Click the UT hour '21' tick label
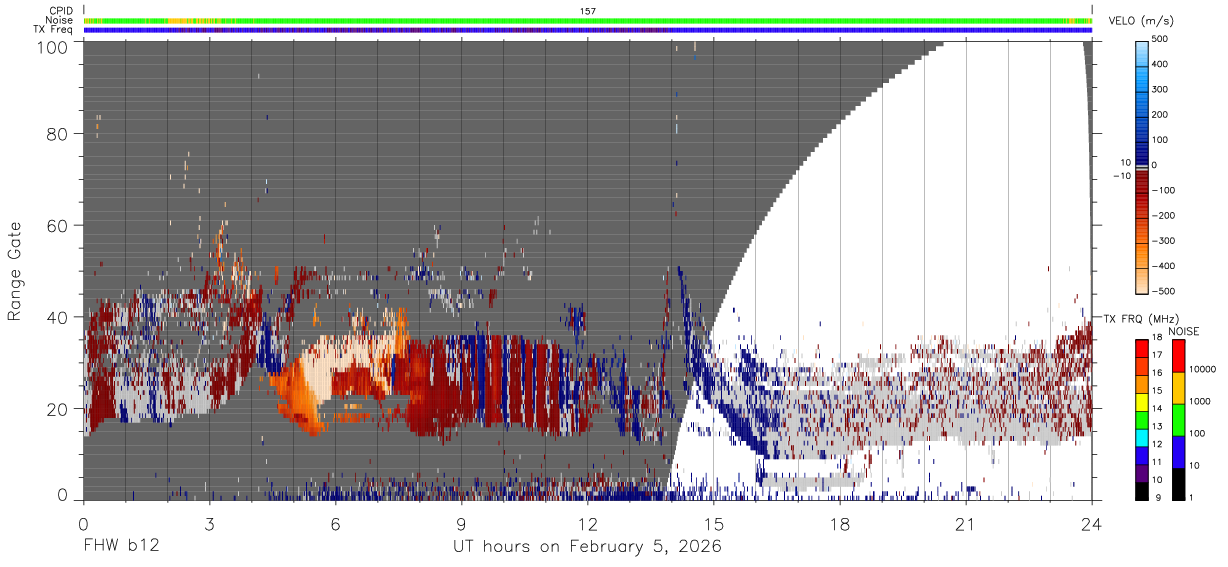Viewport: 1228px width, 567px height. [x=966, y=523]
